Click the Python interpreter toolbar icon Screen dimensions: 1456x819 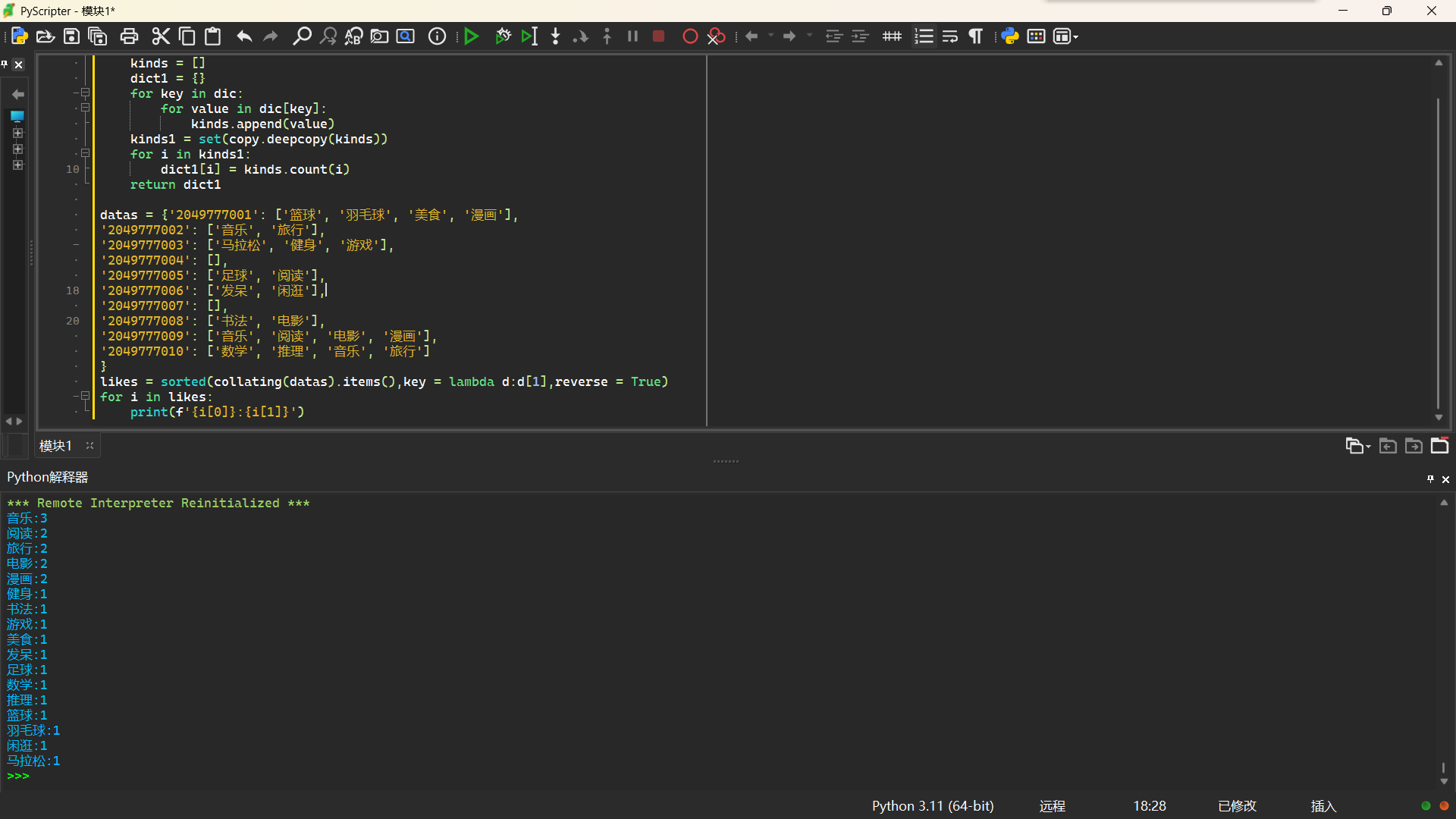tap(1009, 36)
